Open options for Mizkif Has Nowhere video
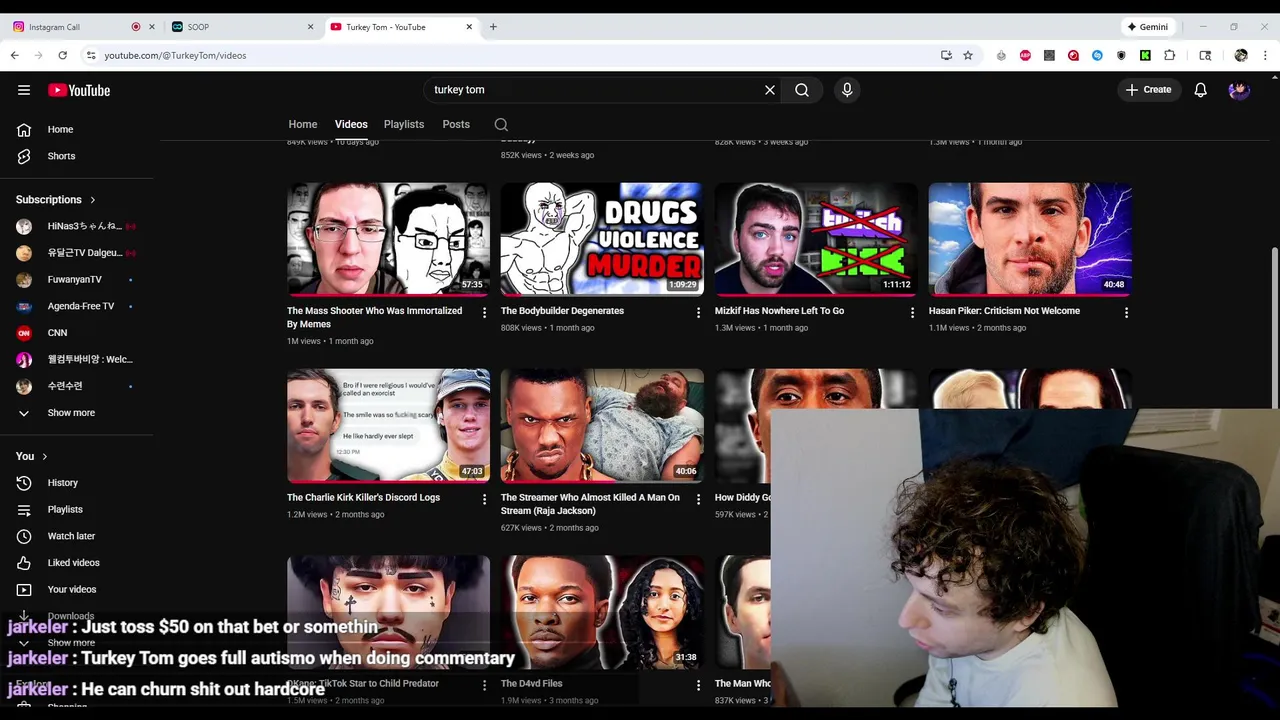Viewport: 1280px width, 720px height. coord(912,313)
